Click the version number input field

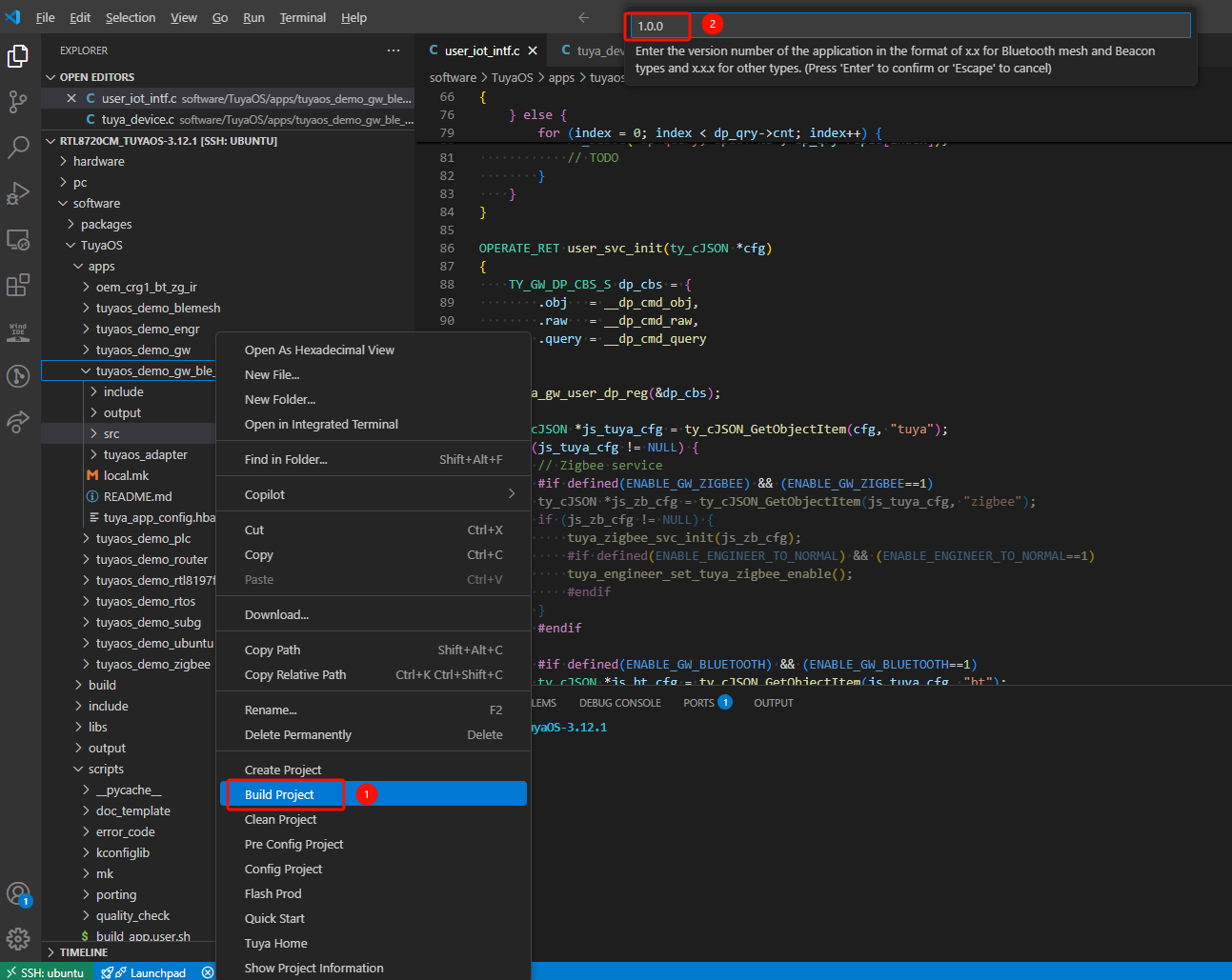(910, 26)
